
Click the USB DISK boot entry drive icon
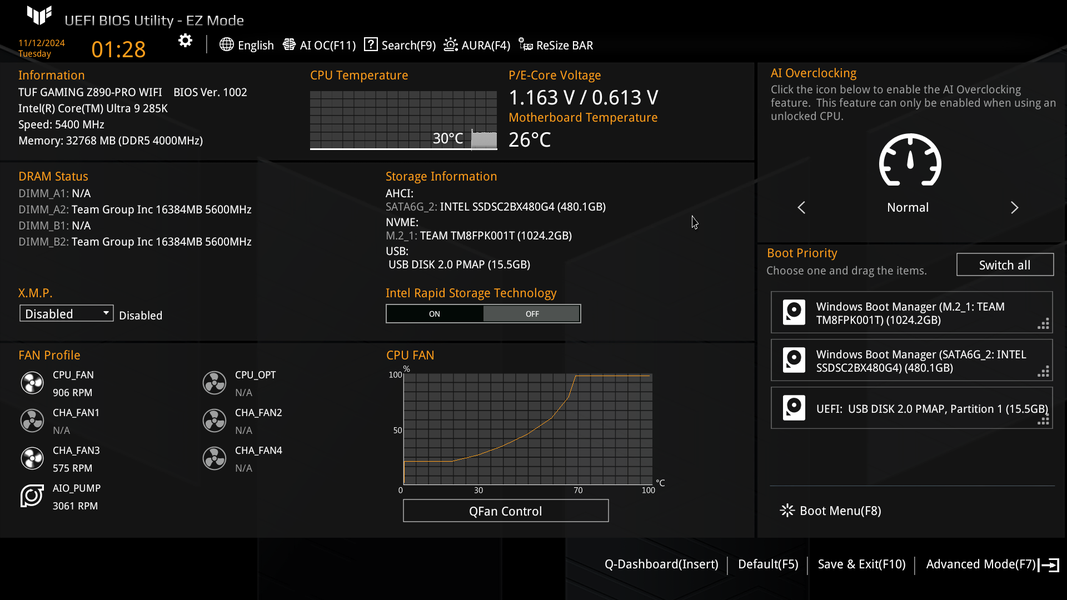(793, 408)
